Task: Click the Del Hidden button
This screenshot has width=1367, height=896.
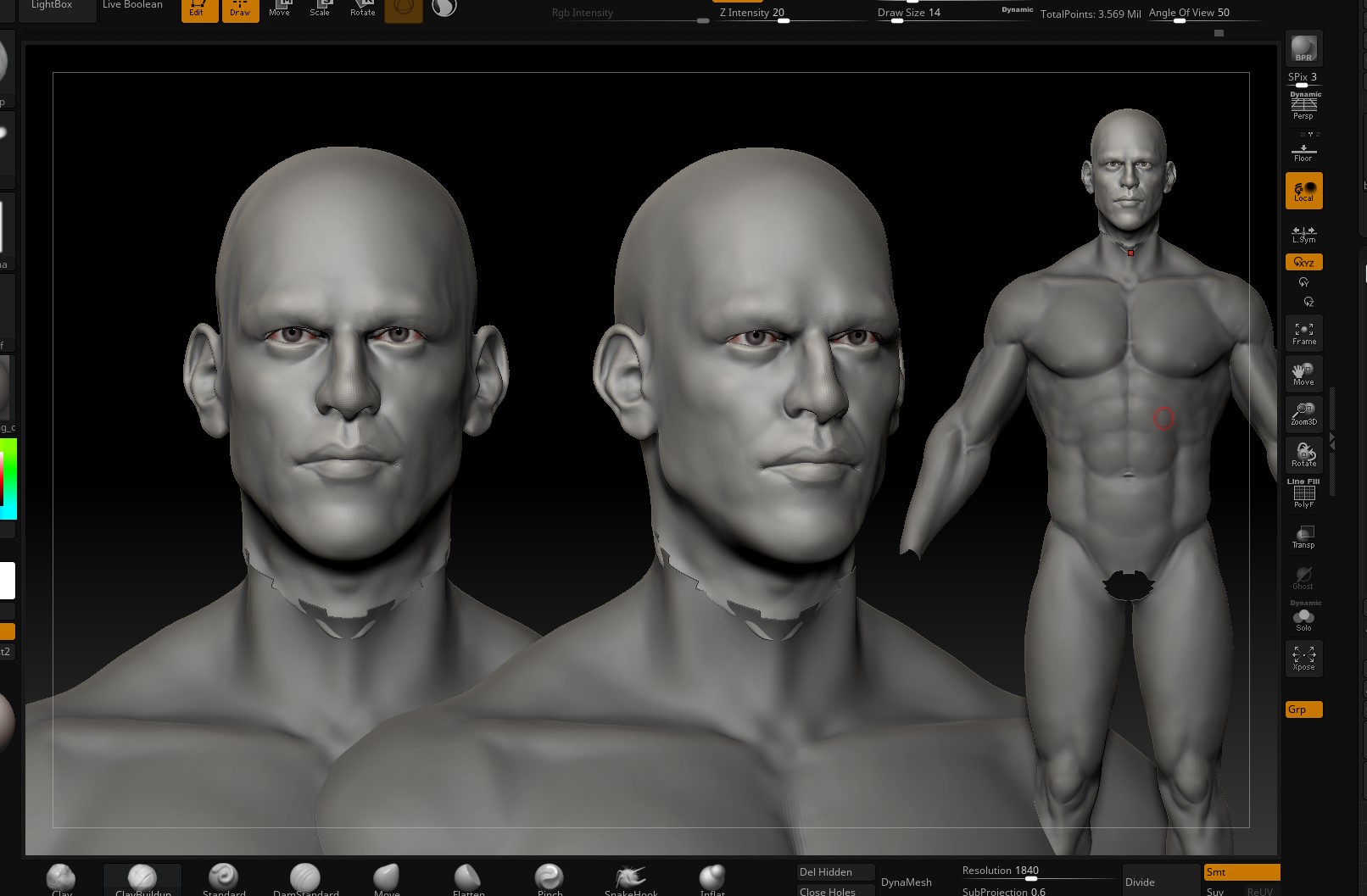Action: point(835,871)
